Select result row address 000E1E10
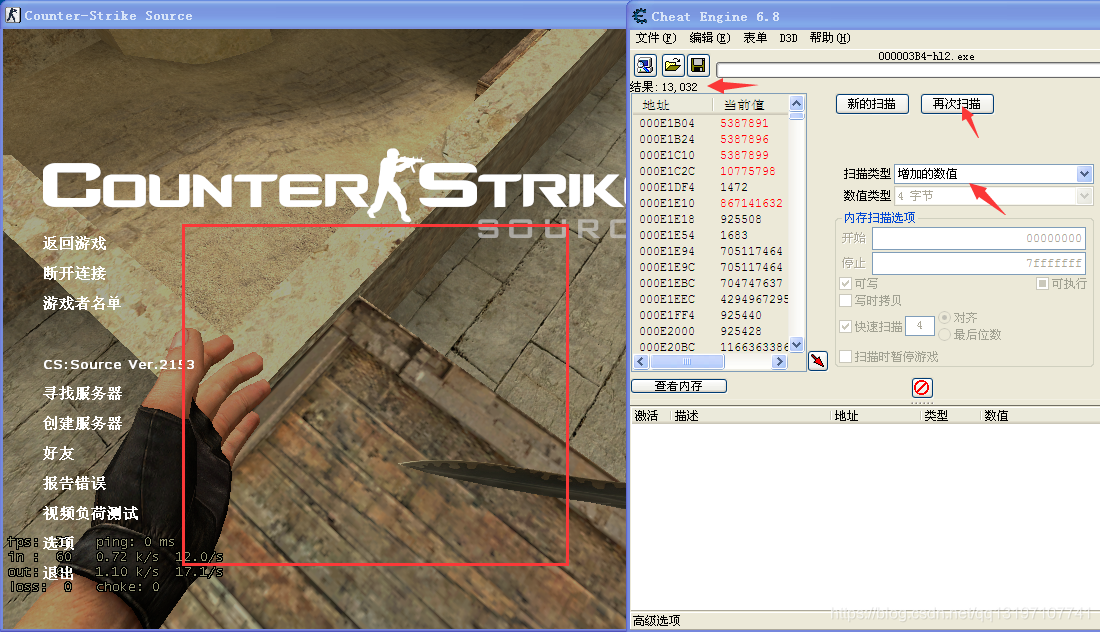Viewport: 1100px width, 632px height. point(711,203)
